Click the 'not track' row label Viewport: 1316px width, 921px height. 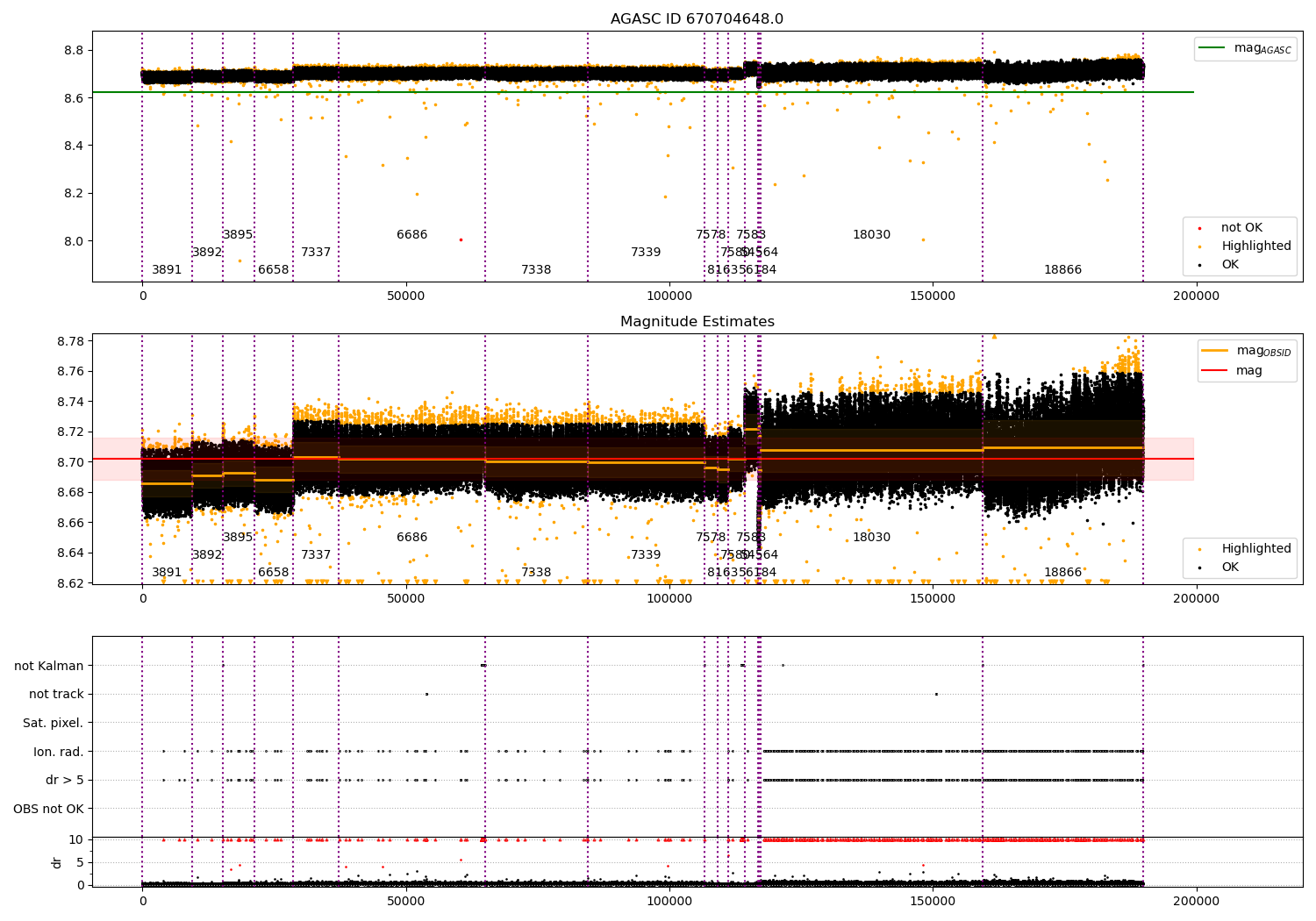click(56, 694)
